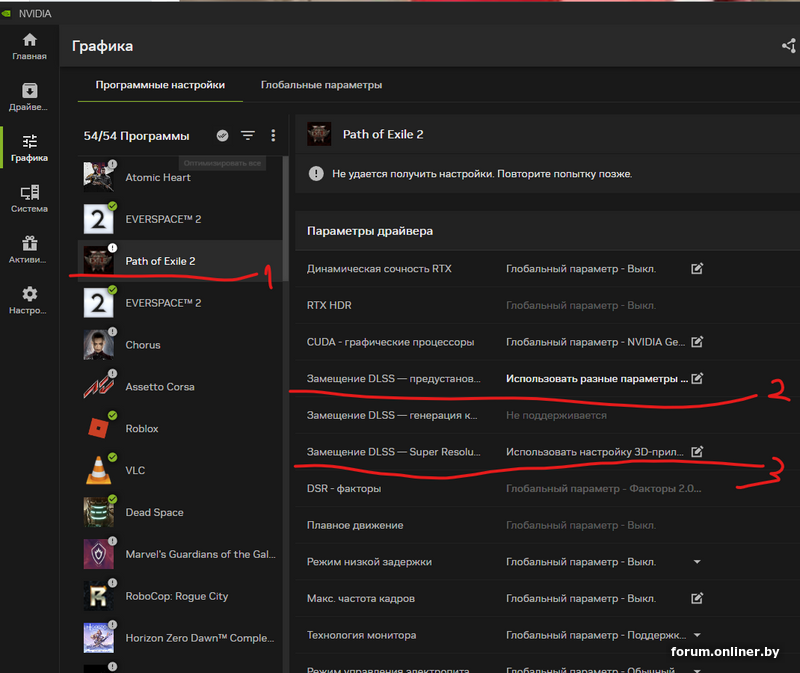Select RoboCop: Rogue City program
Viewport: 800px width, 673px height.
[x=180, y=596]
